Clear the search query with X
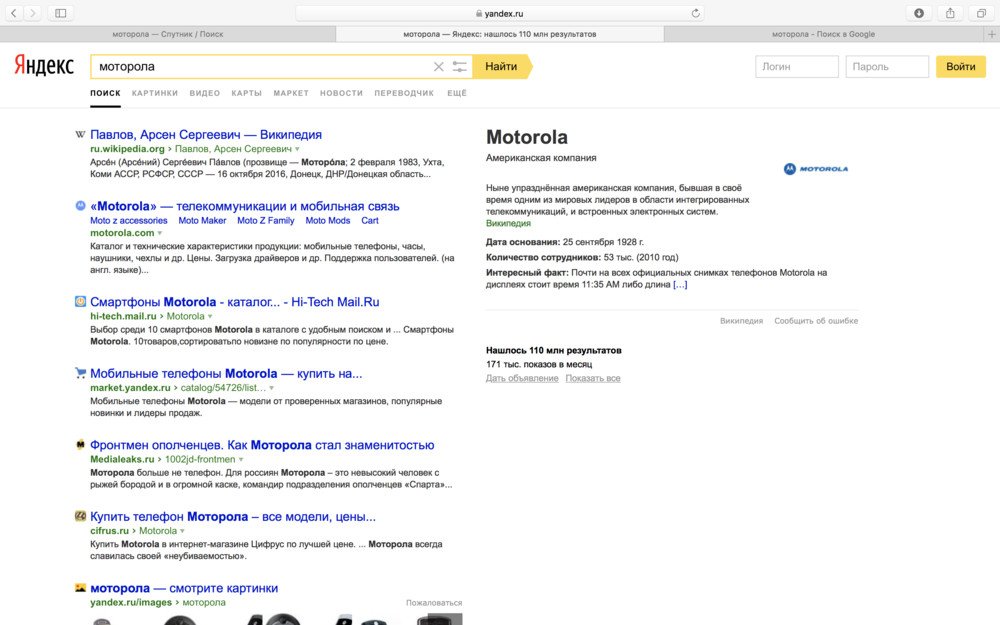The image size is (1000, 625). pos(438,66)
